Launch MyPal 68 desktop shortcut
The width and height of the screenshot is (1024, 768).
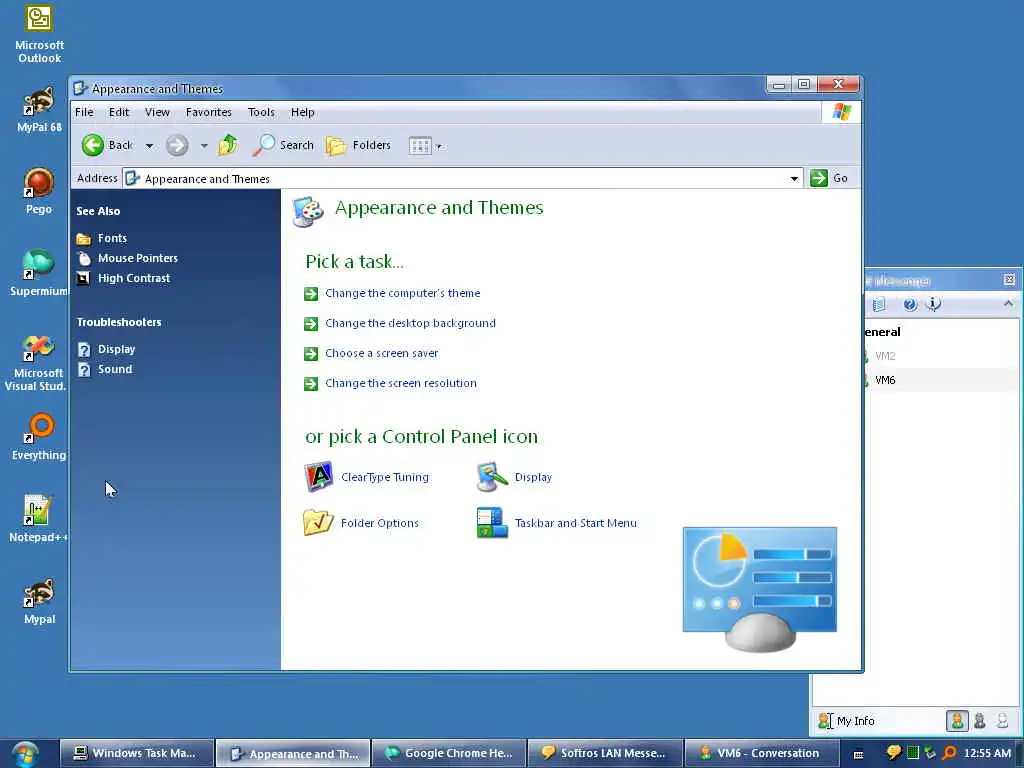[x=39, y=110]
